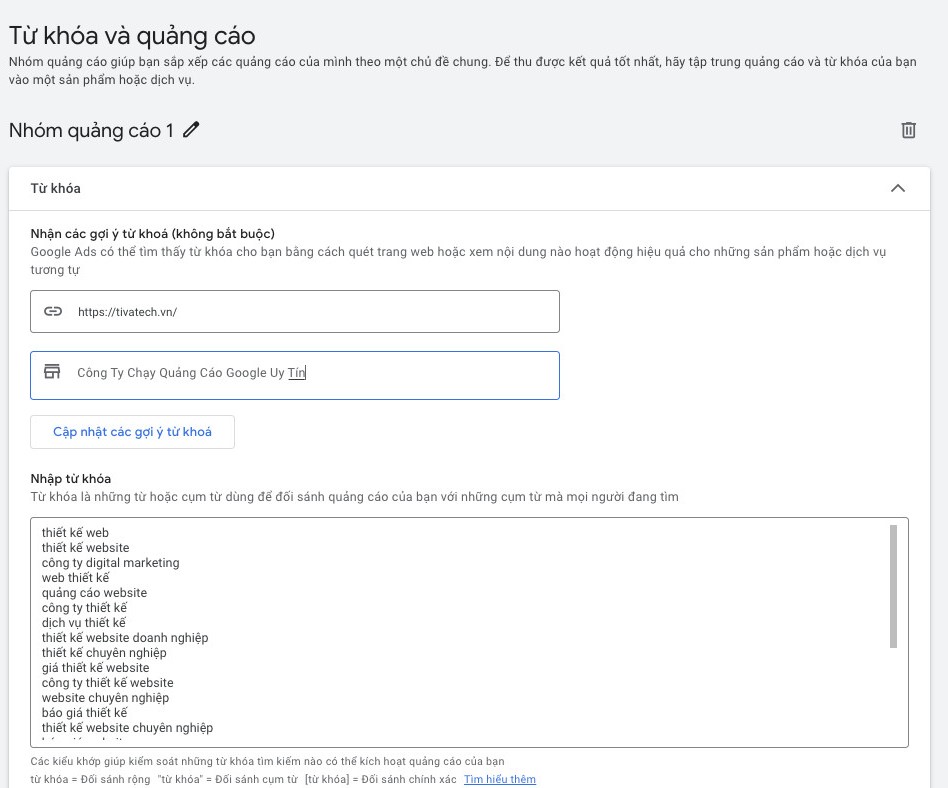Click the Nhóm quảng cáo 1 title
The image size is (948, 788).
pos(91,130)
